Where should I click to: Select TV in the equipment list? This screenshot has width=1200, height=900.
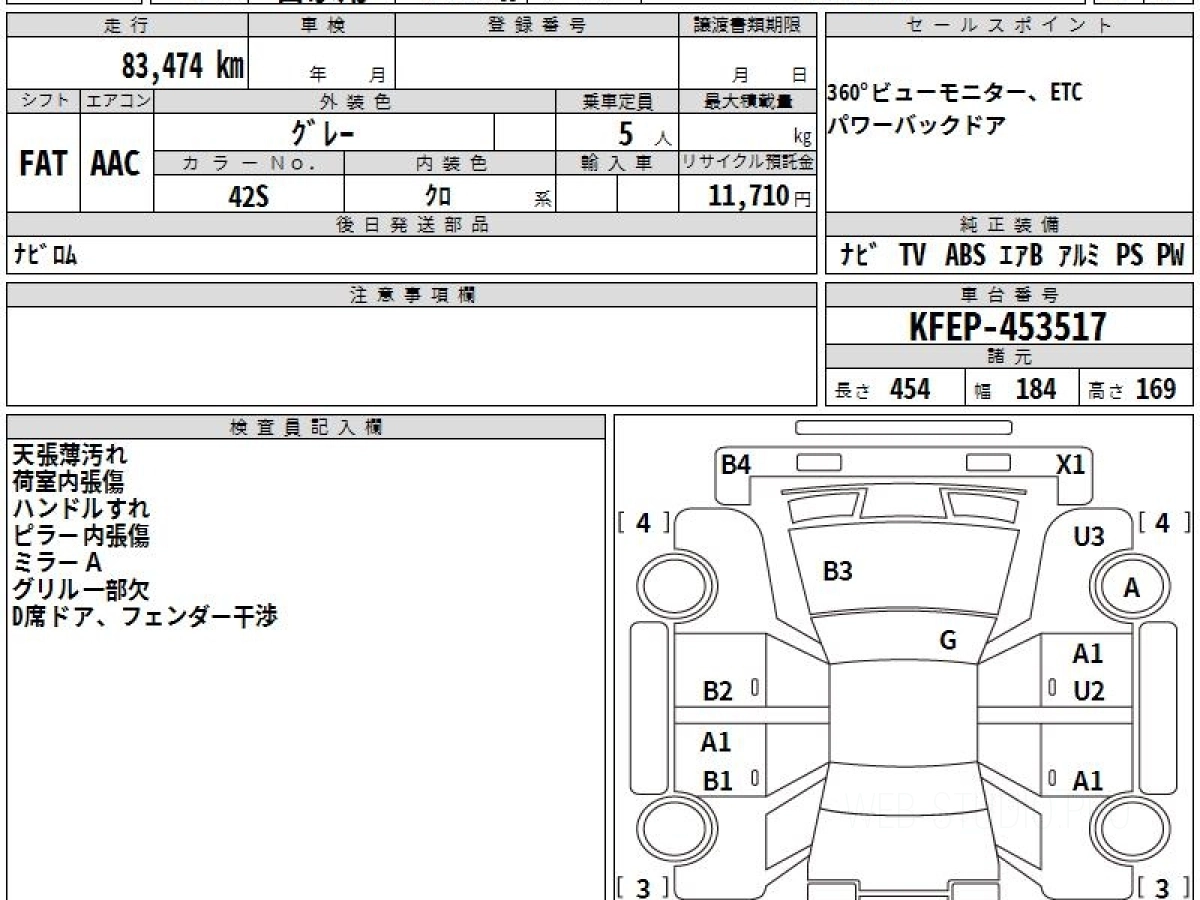pos(912,256)
